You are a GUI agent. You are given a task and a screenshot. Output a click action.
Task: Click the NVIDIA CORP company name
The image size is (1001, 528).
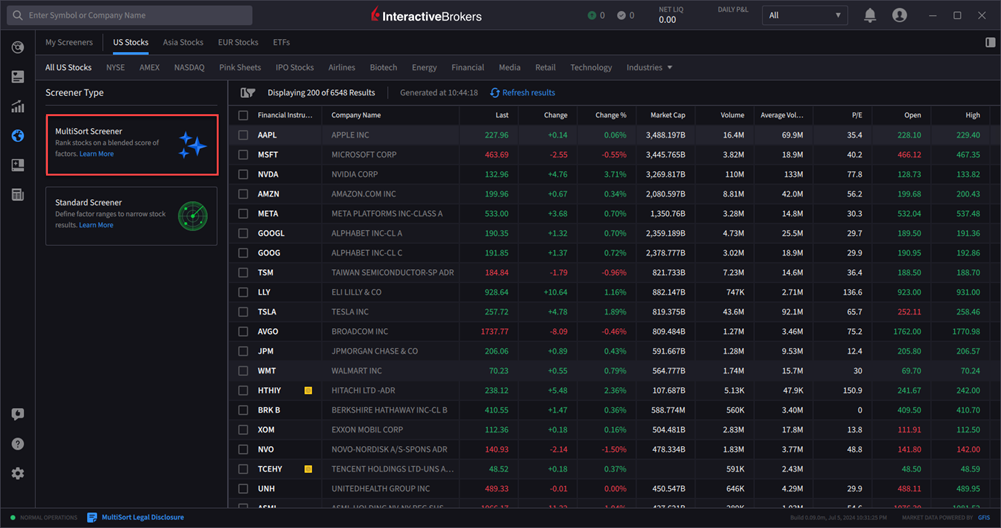(354, 174)
